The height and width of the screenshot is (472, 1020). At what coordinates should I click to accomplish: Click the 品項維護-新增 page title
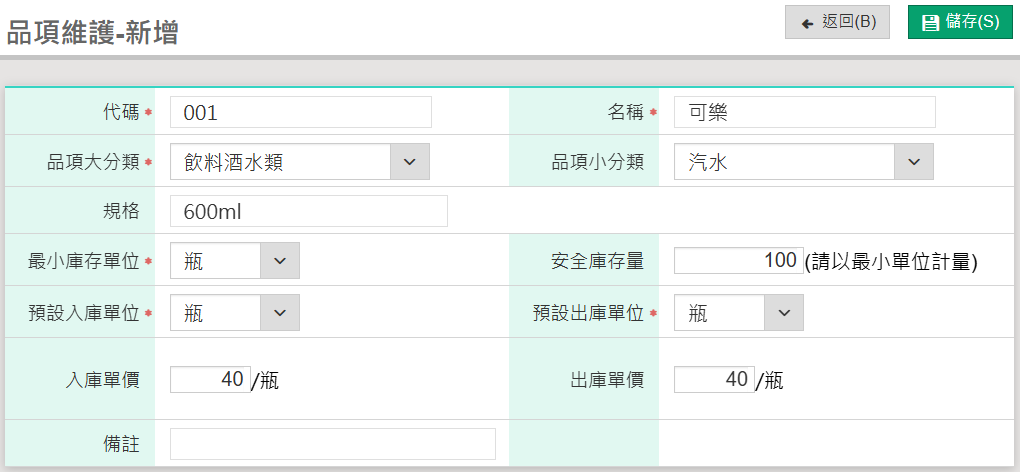point(93,32)
